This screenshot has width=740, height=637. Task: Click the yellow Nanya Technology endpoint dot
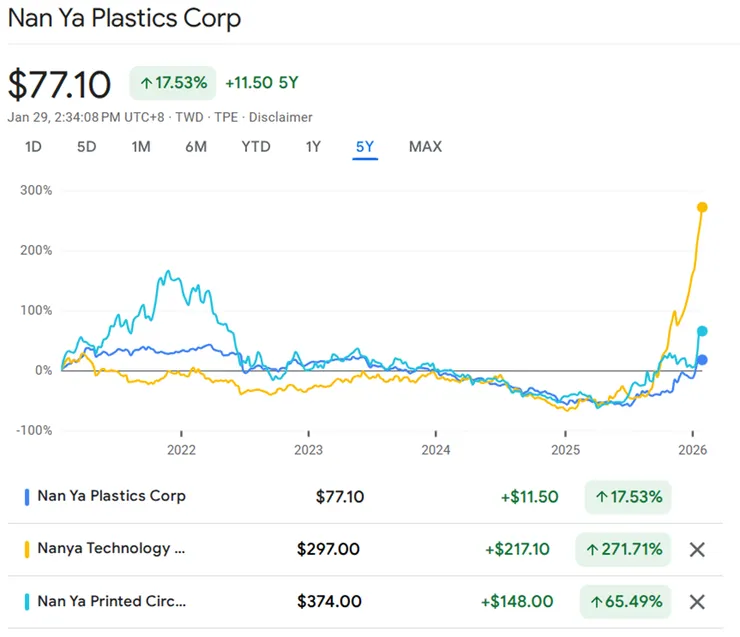[x=702, y=207]
